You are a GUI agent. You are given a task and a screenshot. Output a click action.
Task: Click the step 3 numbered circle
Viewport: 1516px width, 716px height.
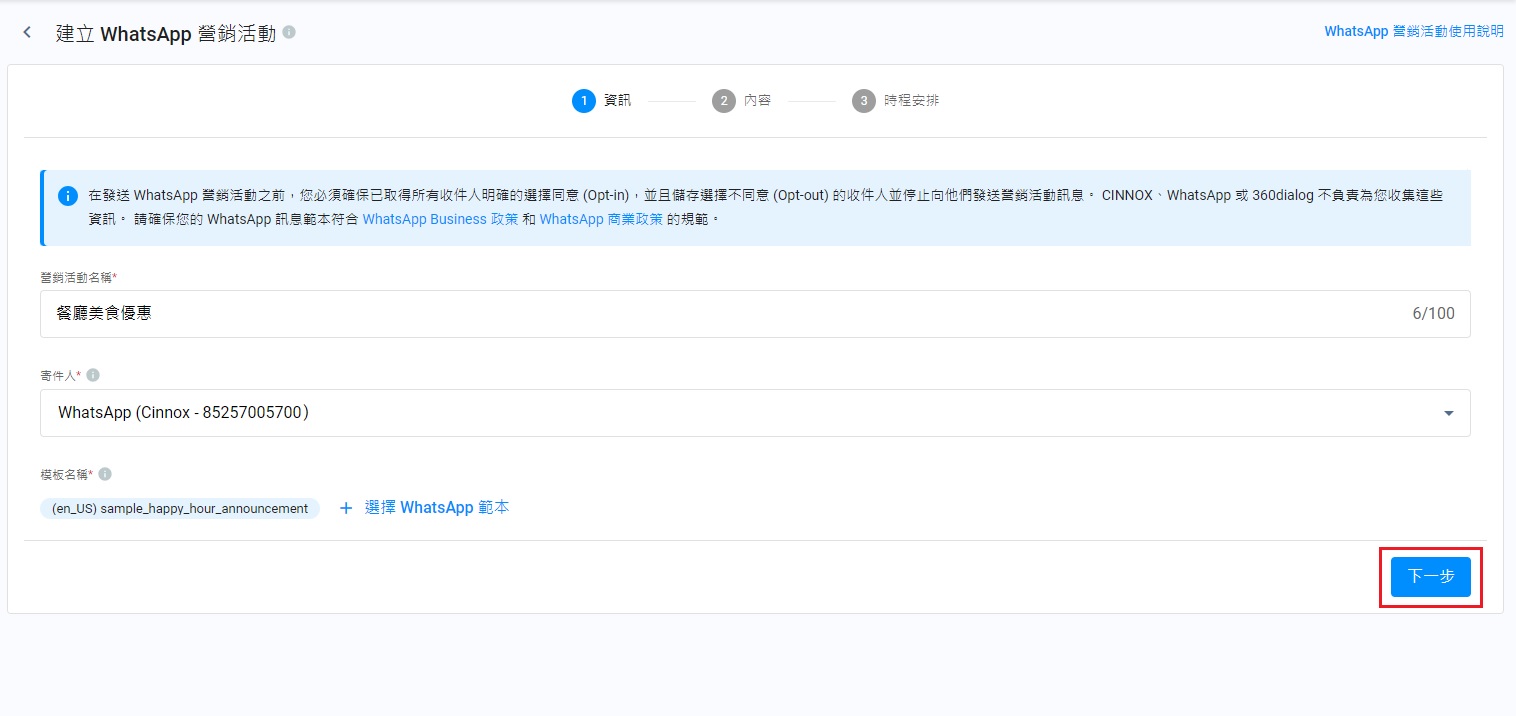863,101
